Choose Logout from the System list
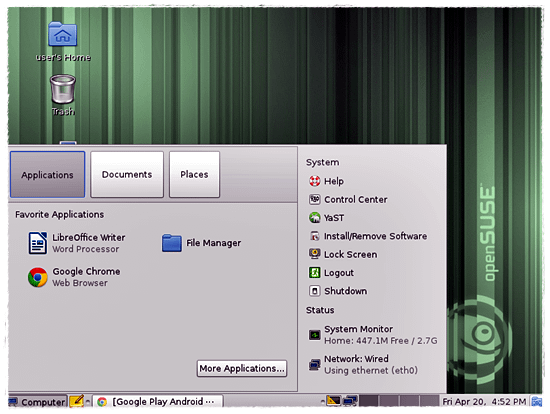Image resolution: width=550 pixels, height=414 pixels. [x=331, y=273]
